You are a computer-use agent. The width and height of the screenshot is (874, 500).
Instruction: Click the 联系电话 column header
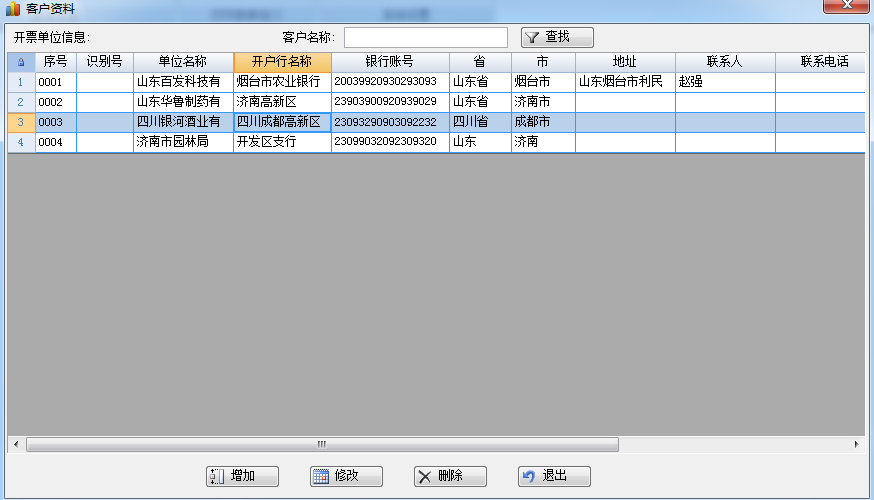[x=820, y=62]
